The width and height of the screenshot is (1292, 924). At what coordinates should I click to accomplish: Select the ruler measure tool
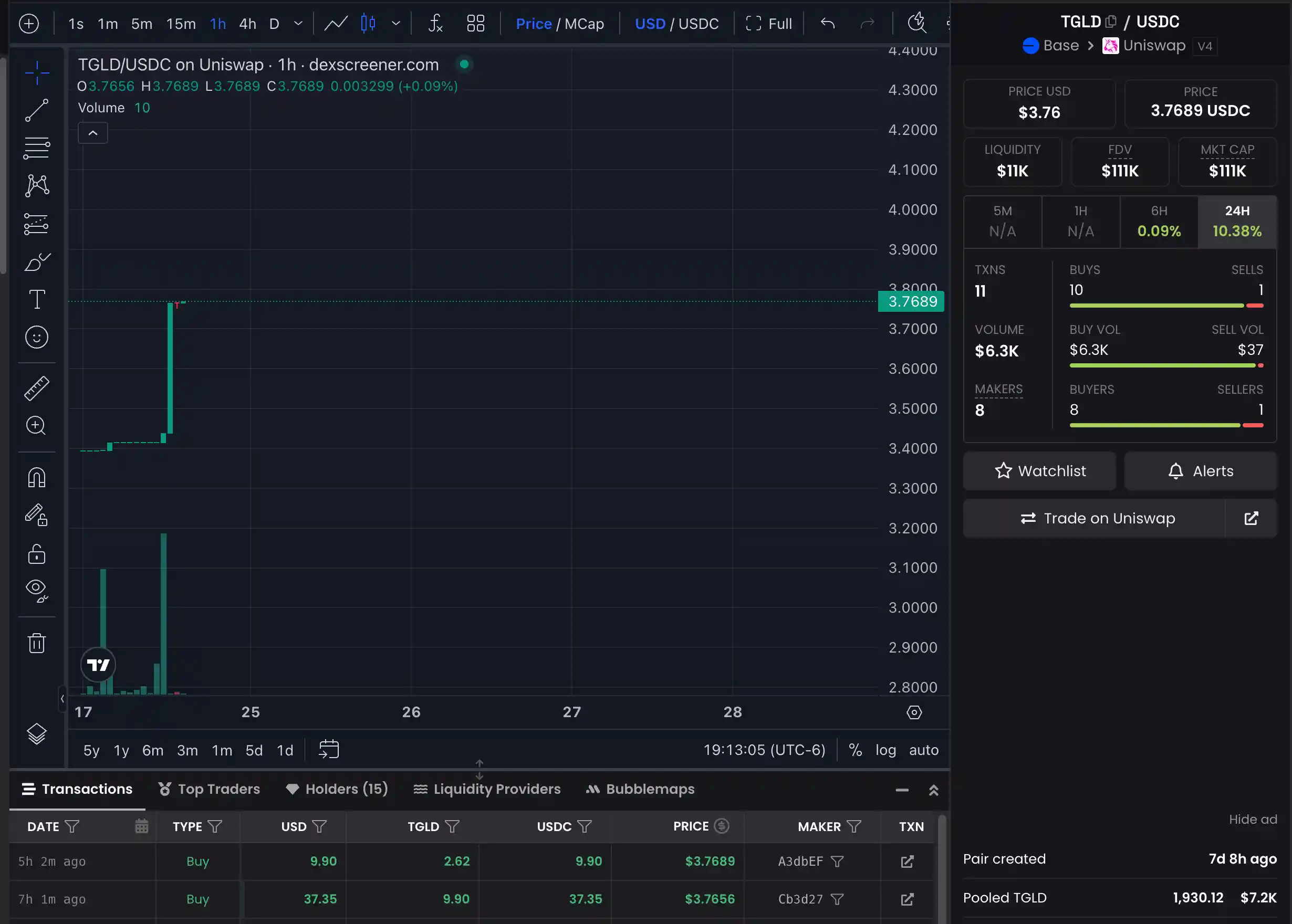[36, 388]
